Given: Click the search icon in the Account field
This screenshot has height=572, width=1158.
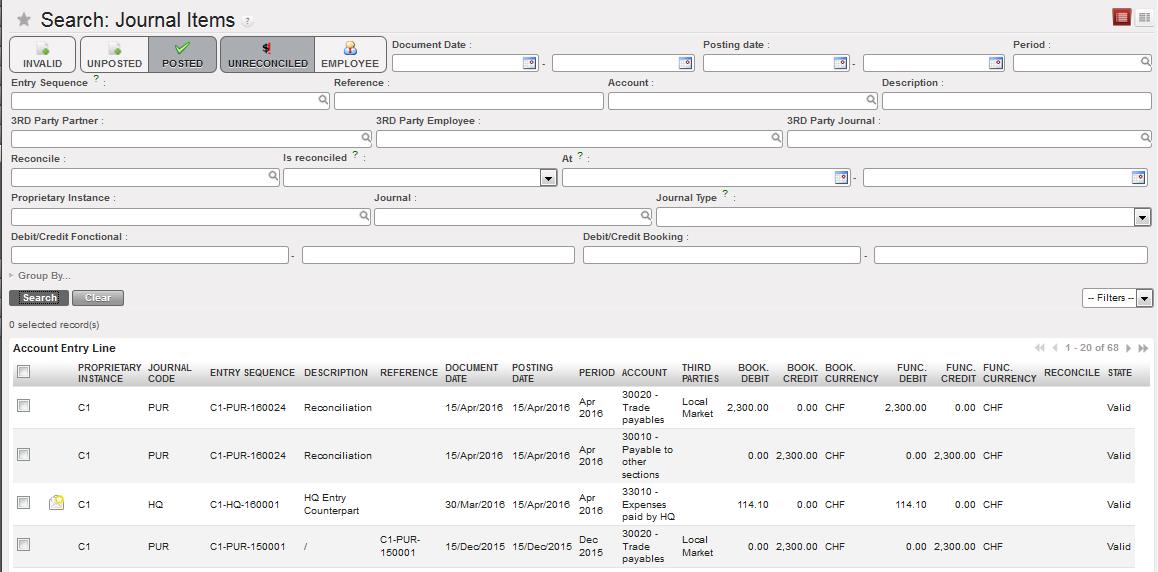Looking at the screenshot, I should tap(871, 100).
